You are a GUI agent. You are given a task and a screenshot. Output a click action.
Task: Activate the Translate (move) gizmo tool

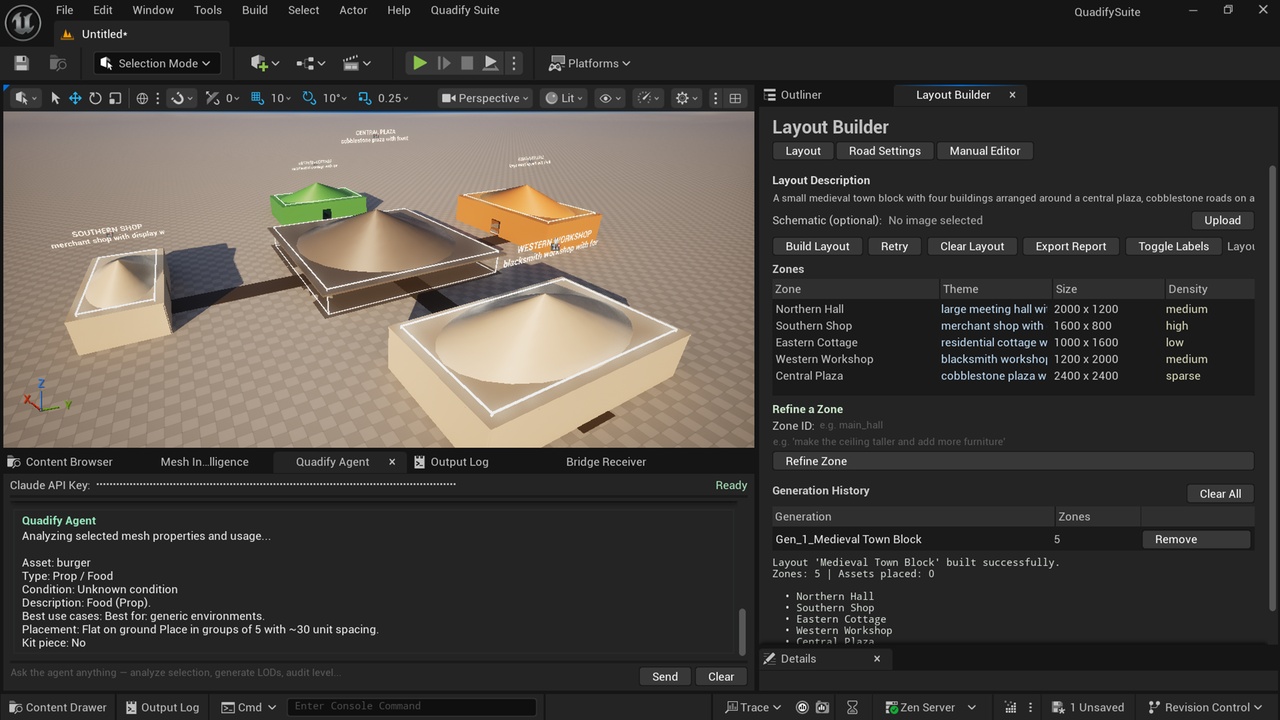point(75,98)
